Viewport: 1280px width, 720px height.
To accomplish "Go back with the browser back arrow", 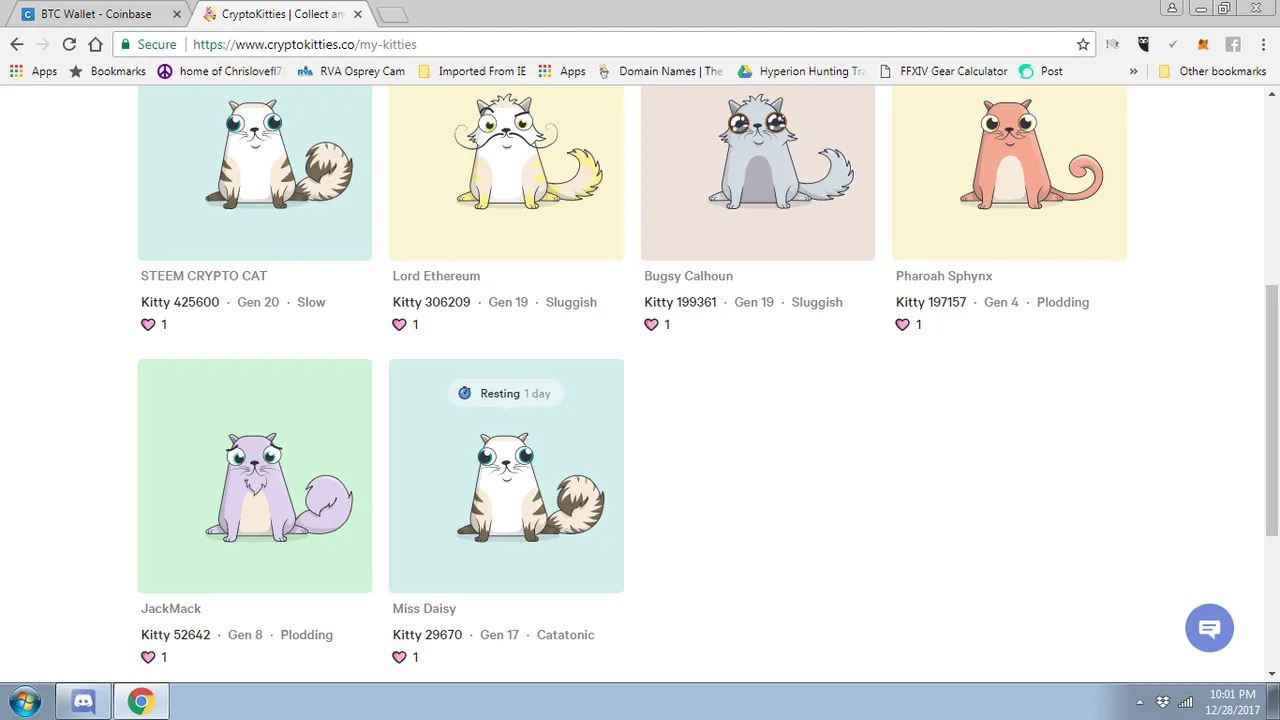I will [x=17, y=44].
